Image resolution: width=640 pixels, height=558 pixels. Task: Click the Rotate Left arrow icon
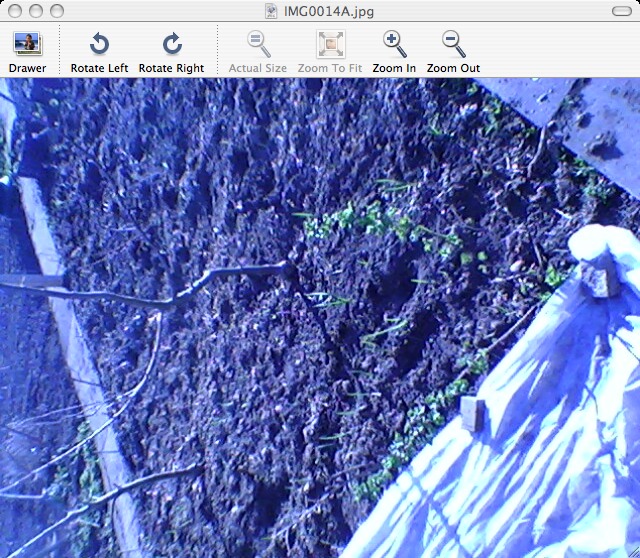coord(99,44)
